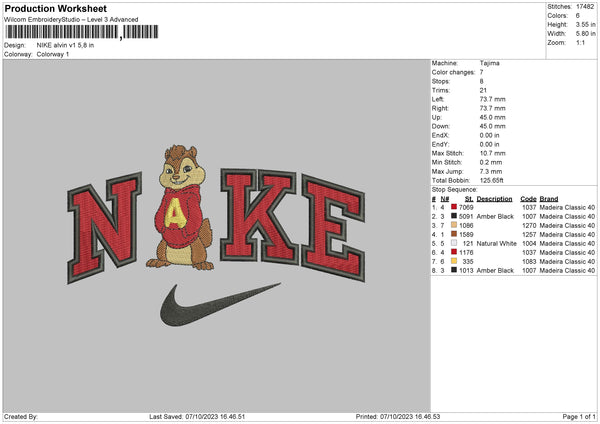Click Madeira Classic 40 in stop row 1

pyautogui.click(x=567, y=207)
